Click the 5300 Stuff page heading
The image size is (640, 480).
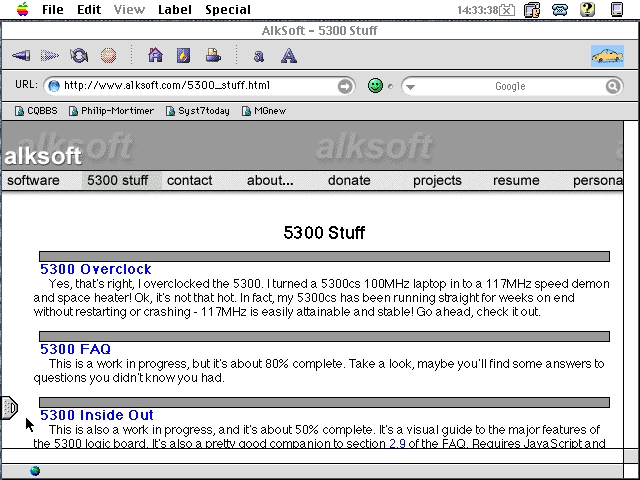324,233
